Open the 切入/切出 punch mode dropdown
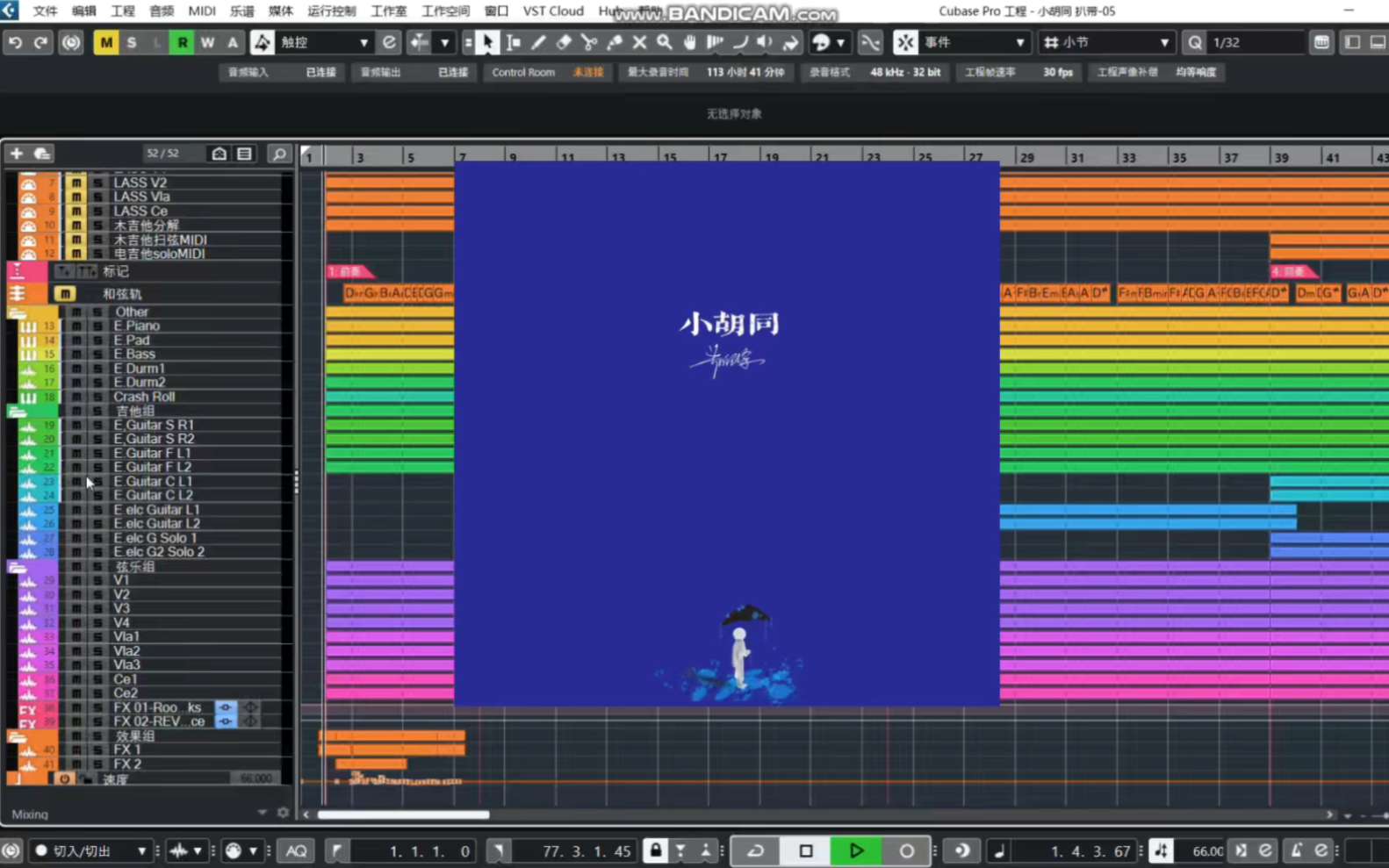Viewport: 1389px width, 868px height. click(x=91, y=850)
